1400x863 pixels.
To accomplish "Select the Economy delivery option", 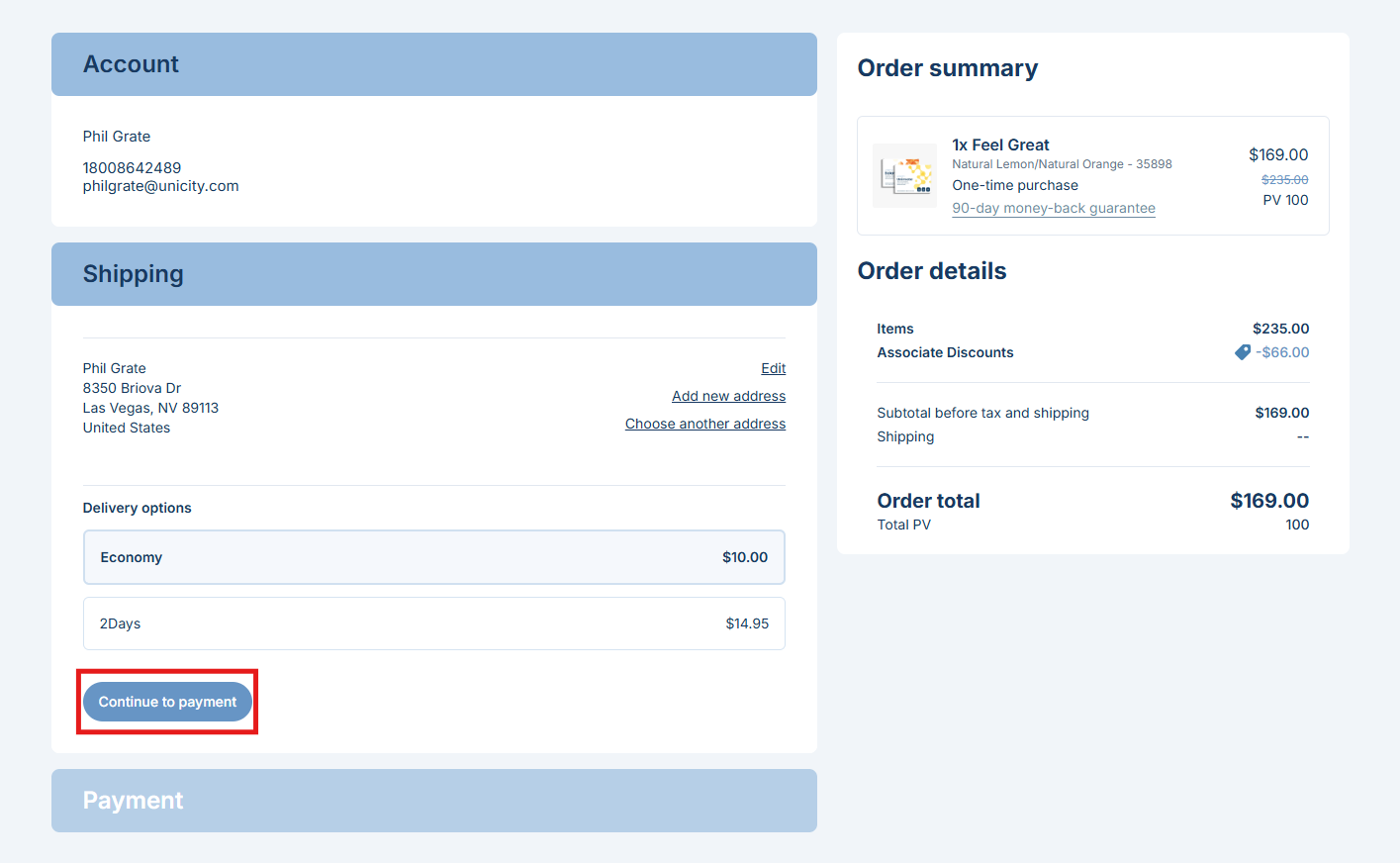I will click(433, 557).
